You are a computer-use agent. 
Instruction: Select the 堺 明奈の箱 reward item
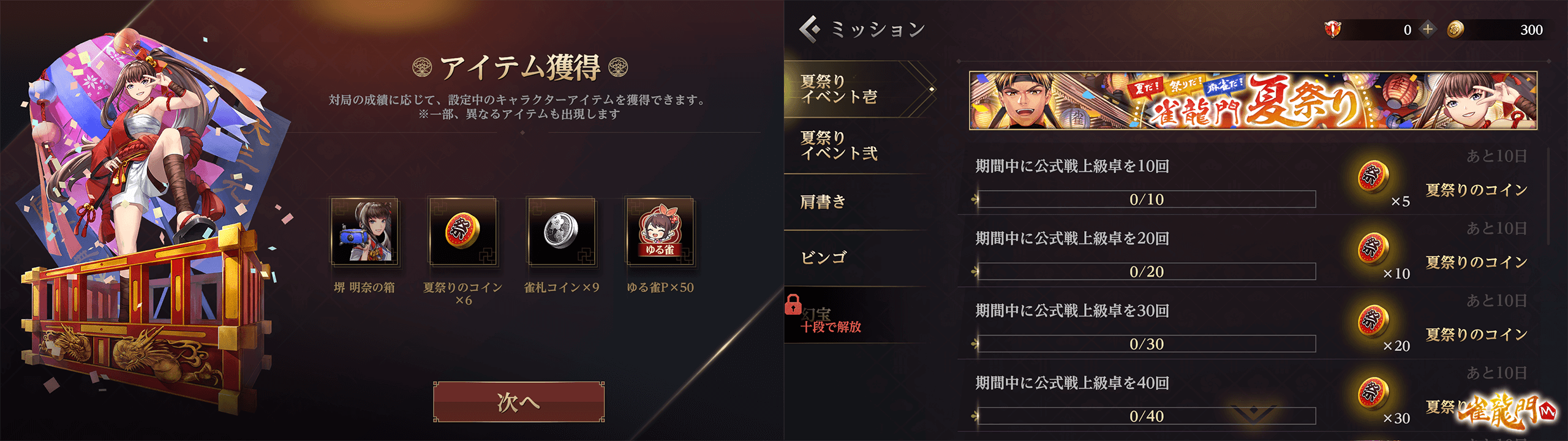click(364, 231)
